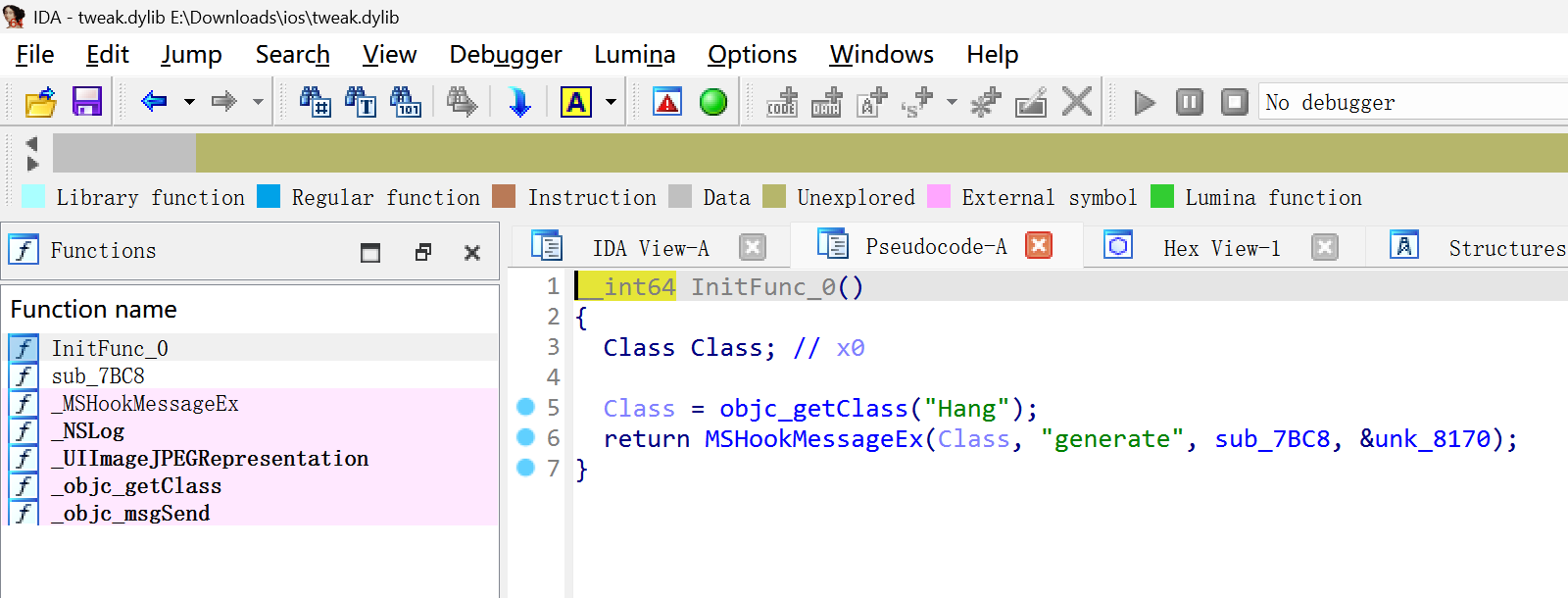Viewport: 1568px width, 598px height.
Task: Click the red warning triangle icon
Action: (x=667, y=102)
